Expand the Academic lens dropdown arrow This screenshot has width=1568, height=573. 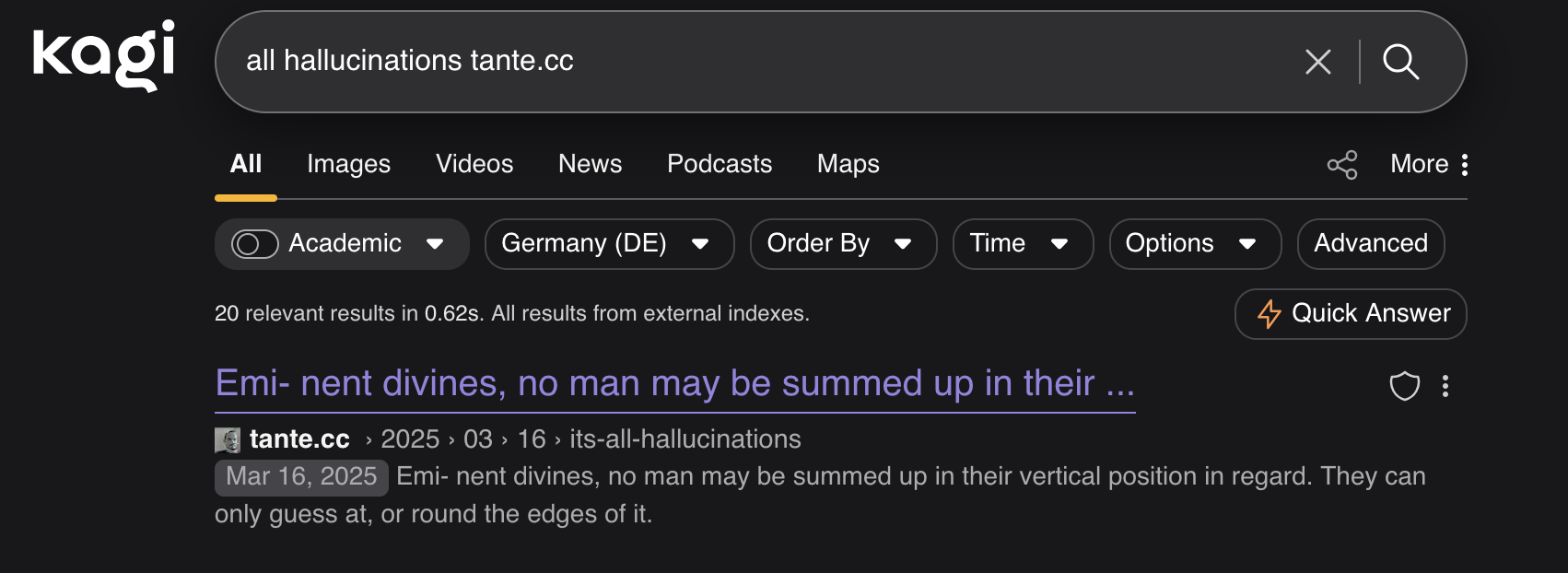[x=435, y=244]
